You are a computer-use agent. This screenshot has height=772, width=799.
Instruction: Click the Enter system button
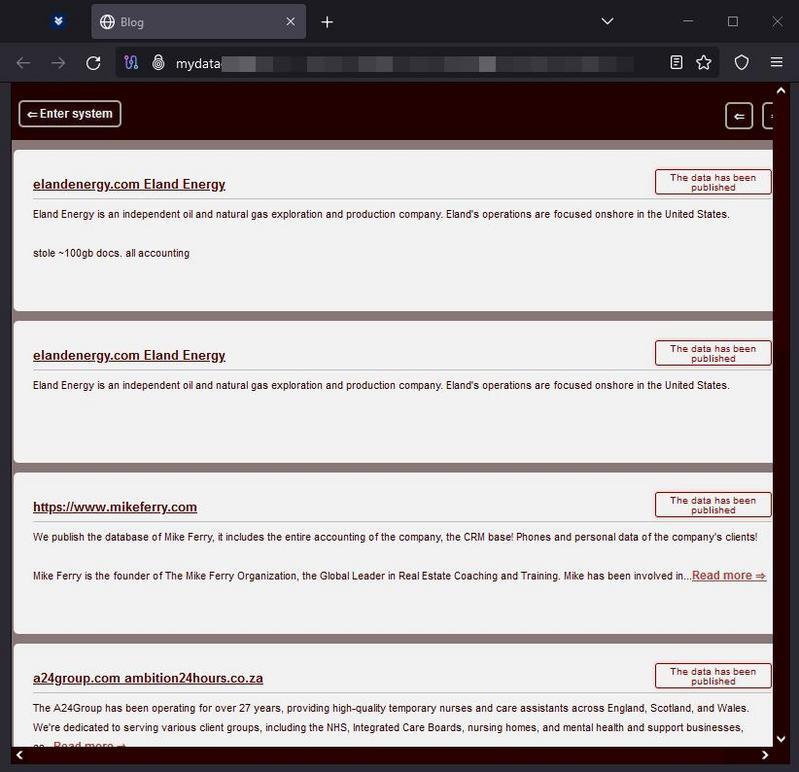[x=70, y=114]
